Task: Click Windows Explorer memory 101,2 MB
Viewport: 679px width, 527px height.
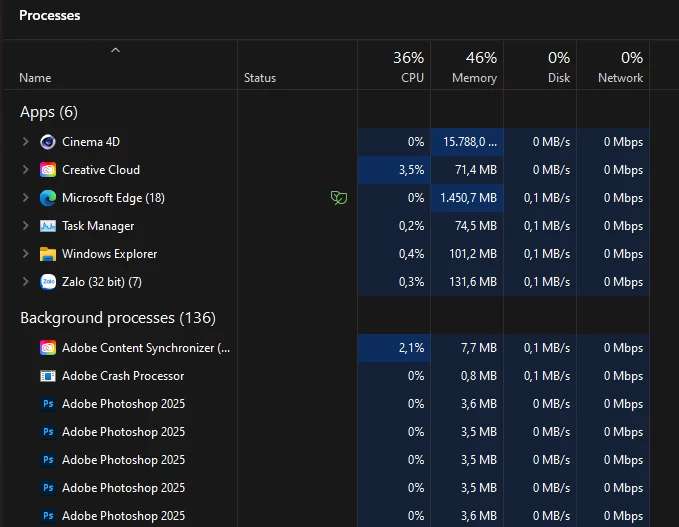Action: [473, 254]
